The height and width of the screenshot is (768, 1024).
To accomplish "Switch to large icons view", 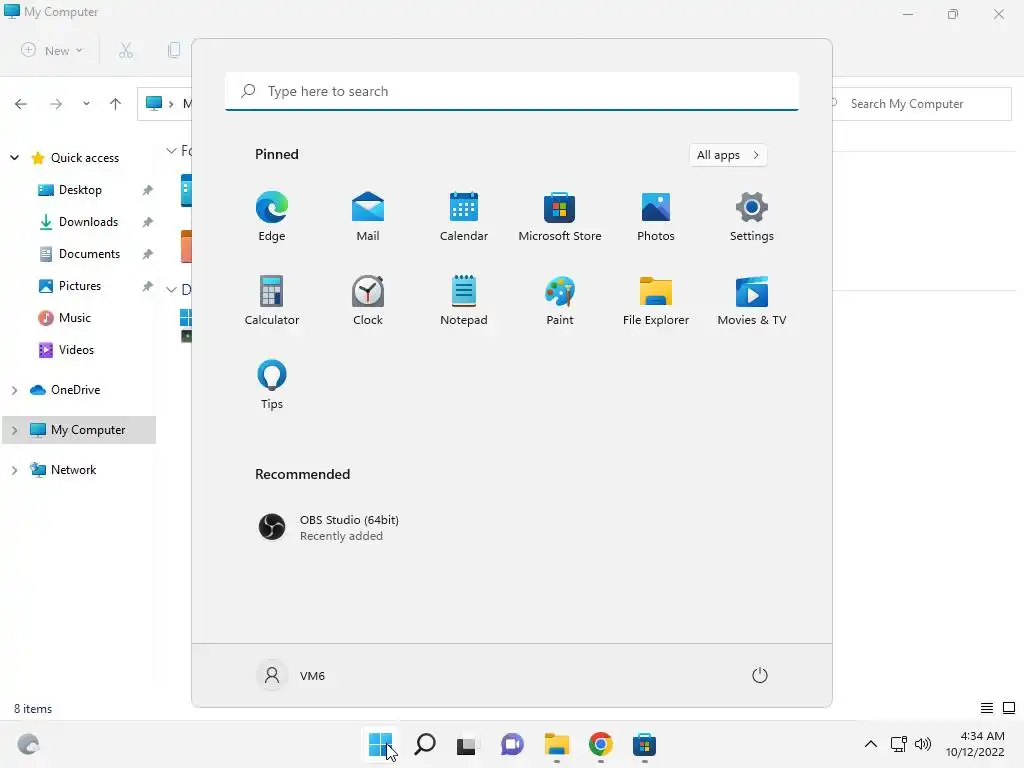I will point(1009,708).
